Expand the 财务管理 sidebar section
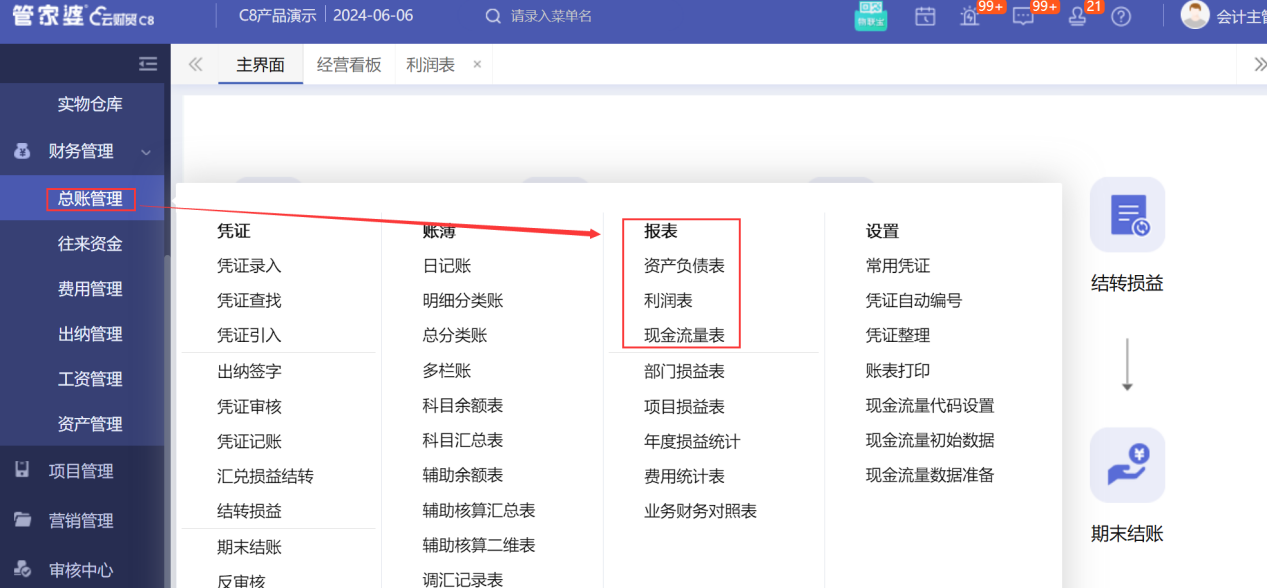 (x=84, y=151)
